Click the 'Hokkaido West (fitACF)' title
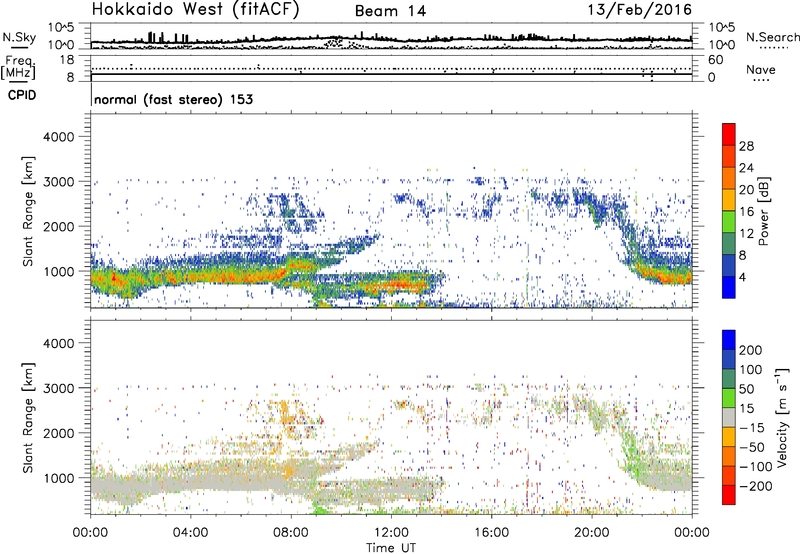This screenshot has width=800, height=554. click(195, 9)
